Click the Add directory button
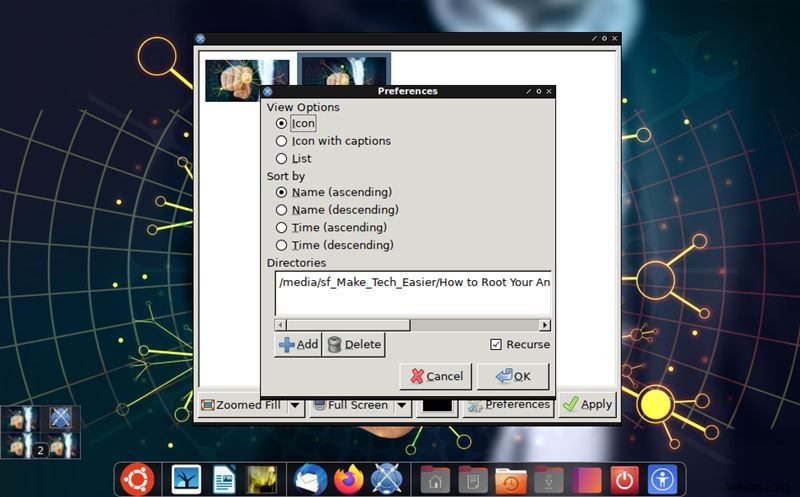The image size is (800, 497). coord(298,345)
